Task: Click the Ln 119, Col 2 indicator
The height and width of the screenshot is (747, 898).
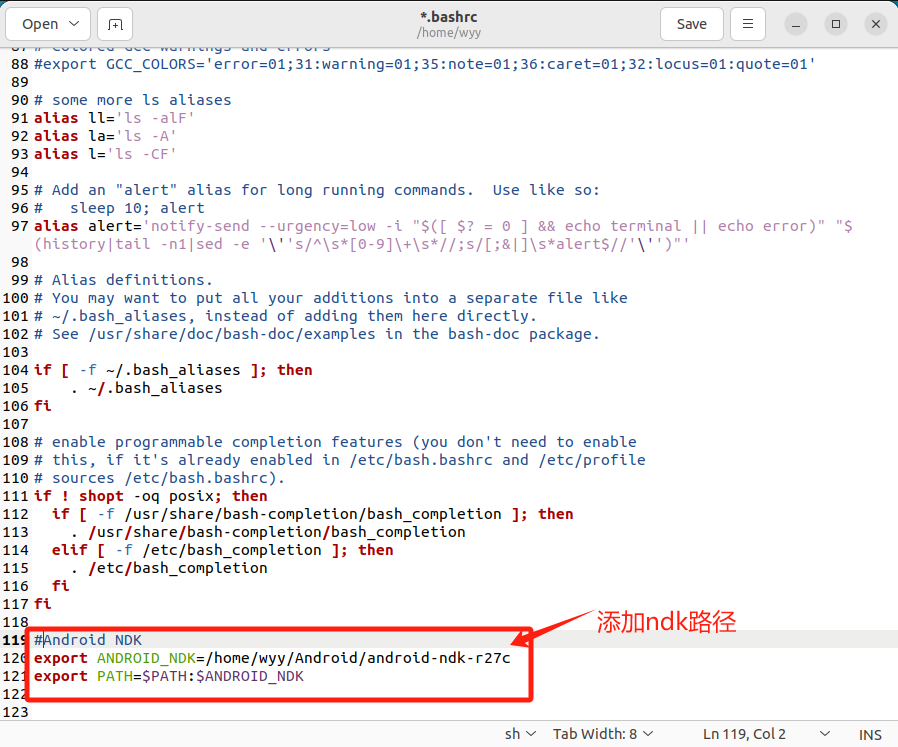Action: click(744, 734)
